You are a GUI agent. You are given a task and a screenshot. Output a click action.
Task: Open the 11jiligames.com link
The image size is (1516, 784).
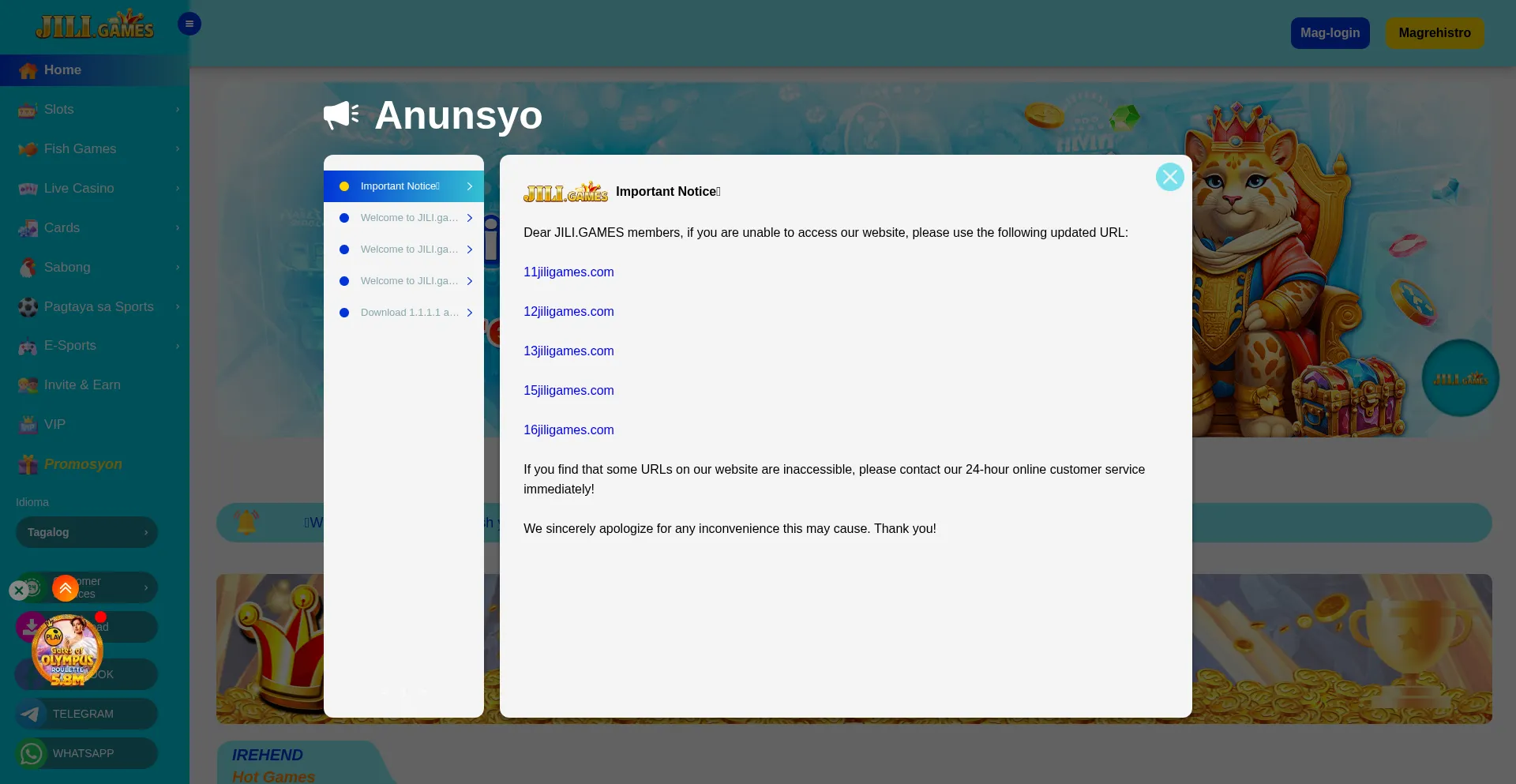[x=568, y=272]
